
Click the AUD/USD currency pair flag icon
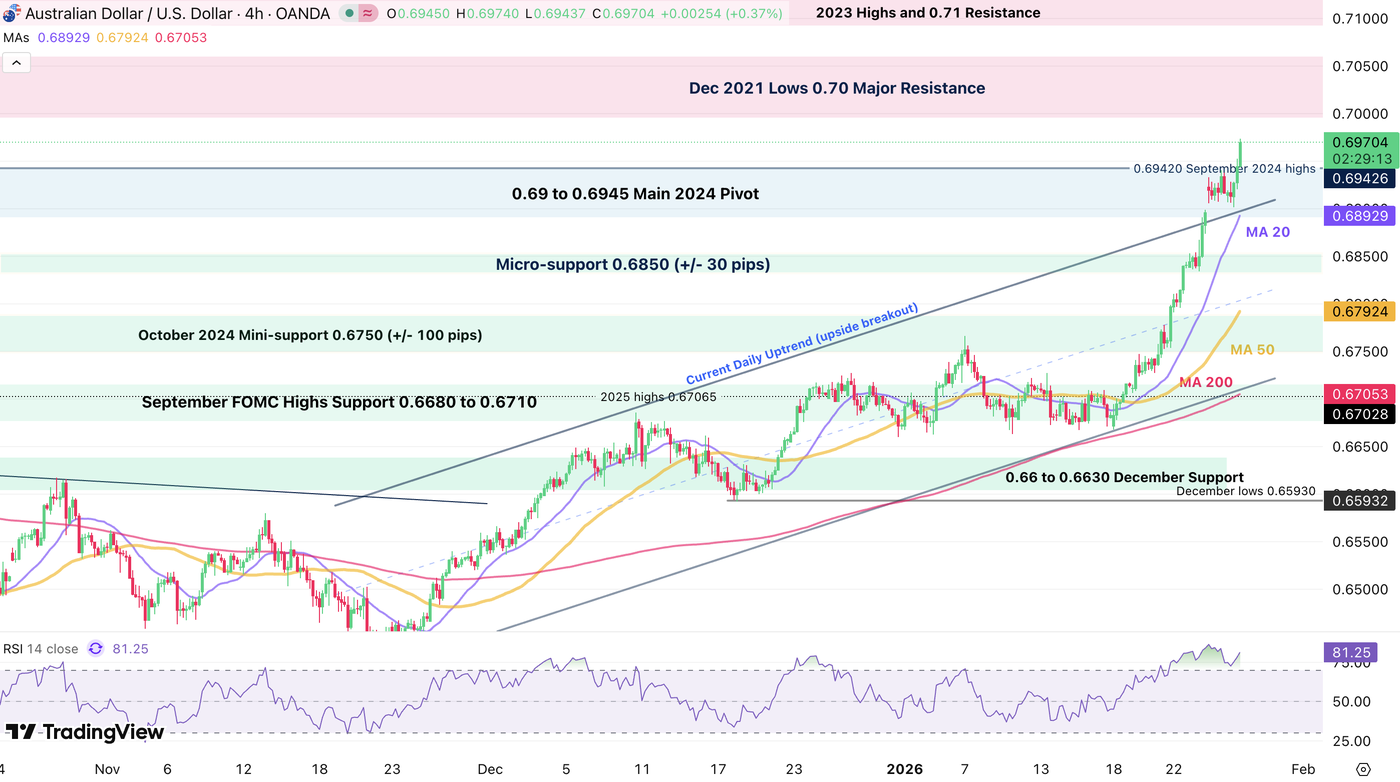point(14,14)
